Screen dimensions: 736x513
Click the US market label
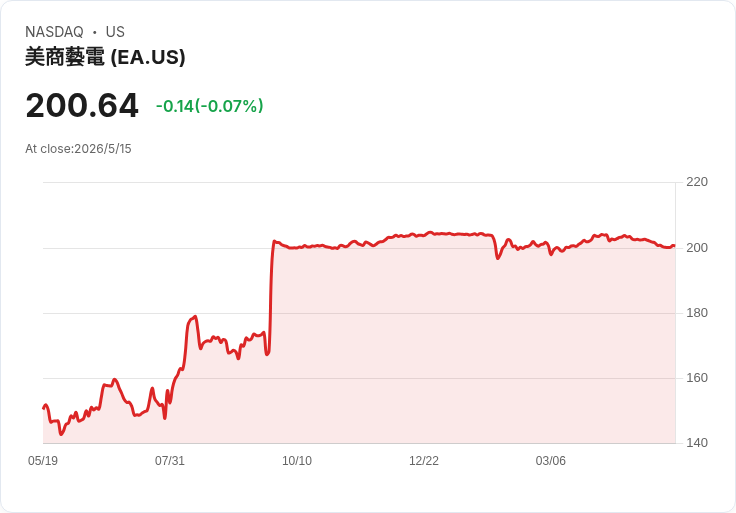(115, 32)
